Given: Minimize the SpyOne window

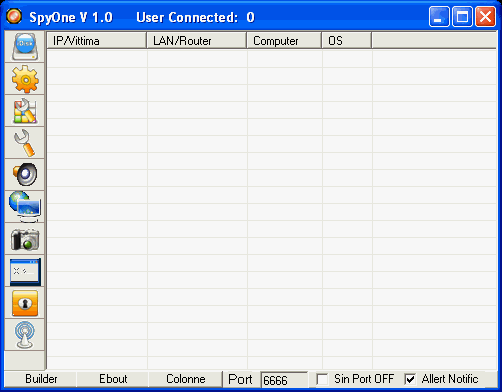Looking at the screenshot, I should tap(439, 16).
